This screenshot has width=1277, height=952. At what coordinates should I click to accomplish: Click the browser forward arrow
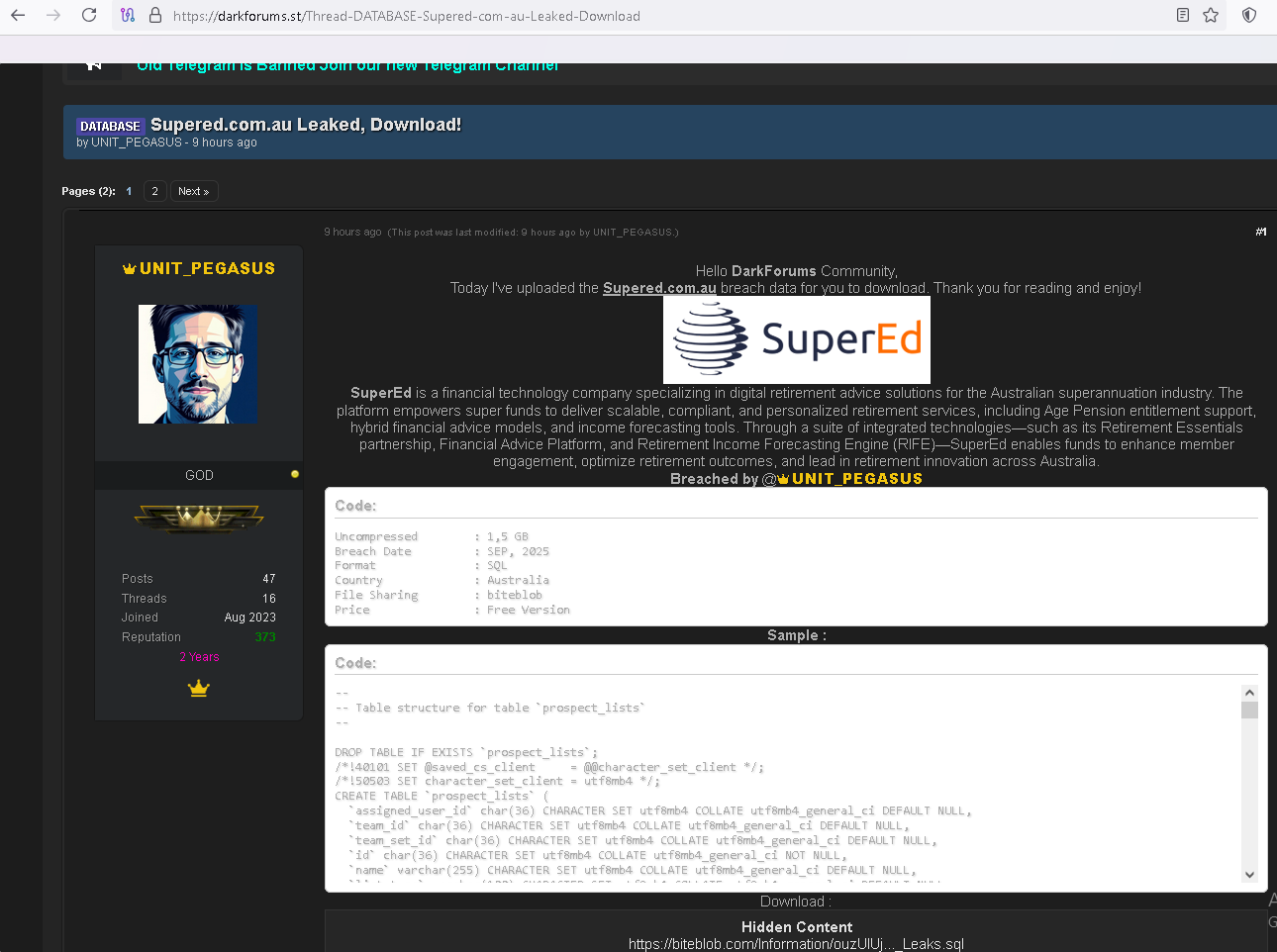click(53, 16)
